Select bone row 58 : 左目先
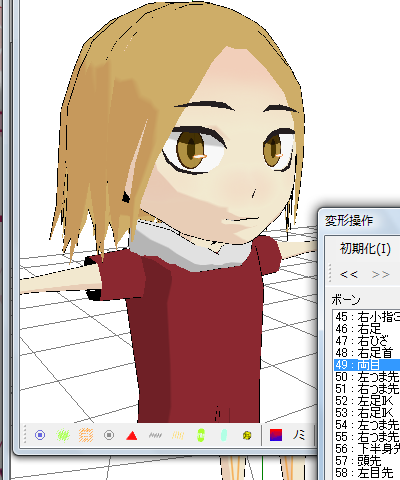Screen dimensions: 400x480 tap(366, 473)
